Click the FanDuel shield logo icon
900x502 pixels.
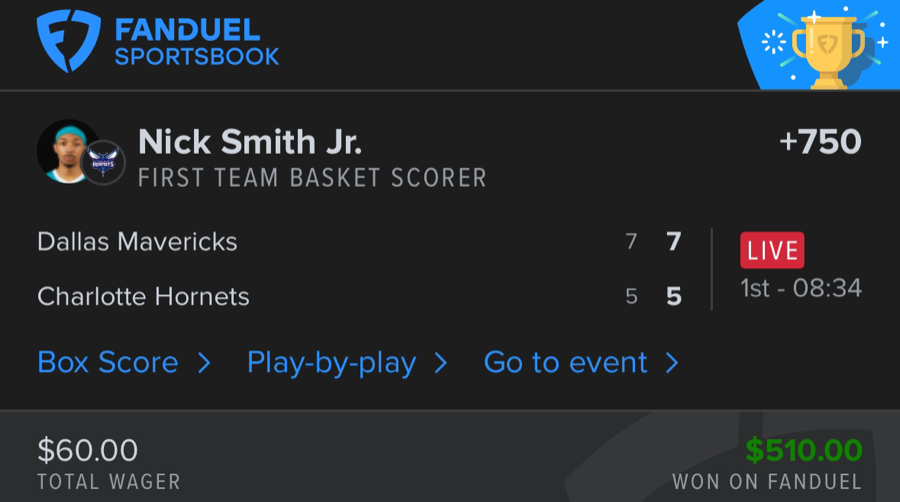tap(70, 42)
